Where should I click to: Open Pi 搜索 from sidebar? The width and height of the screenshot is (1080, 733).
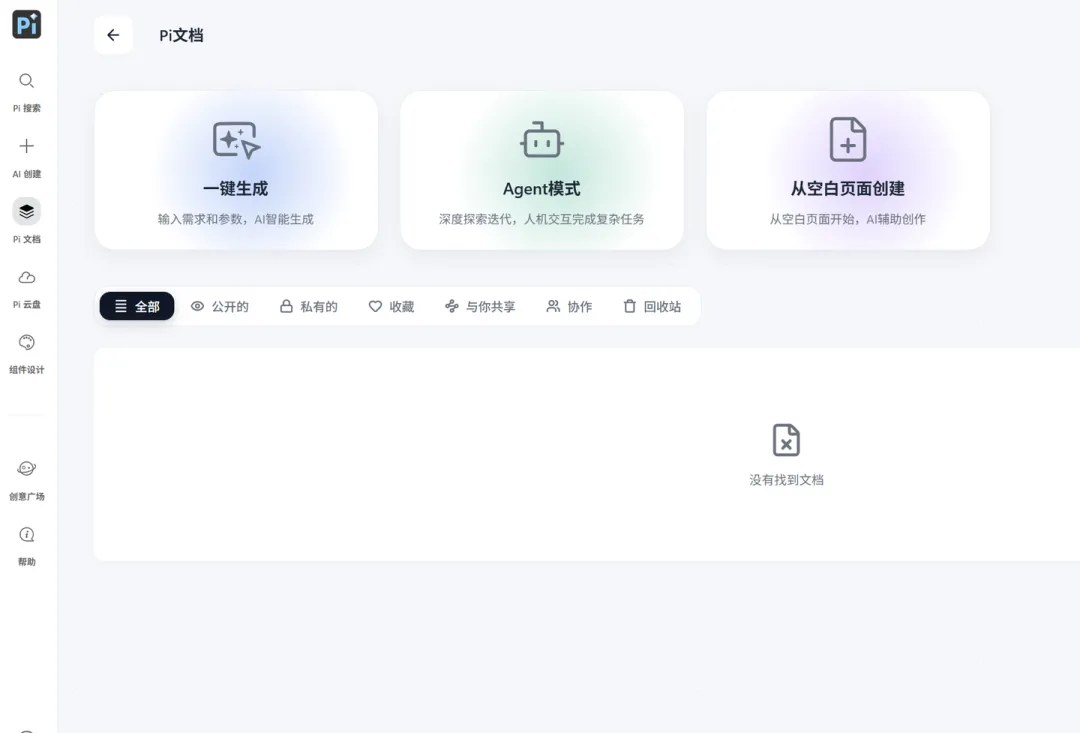point(26,92)
